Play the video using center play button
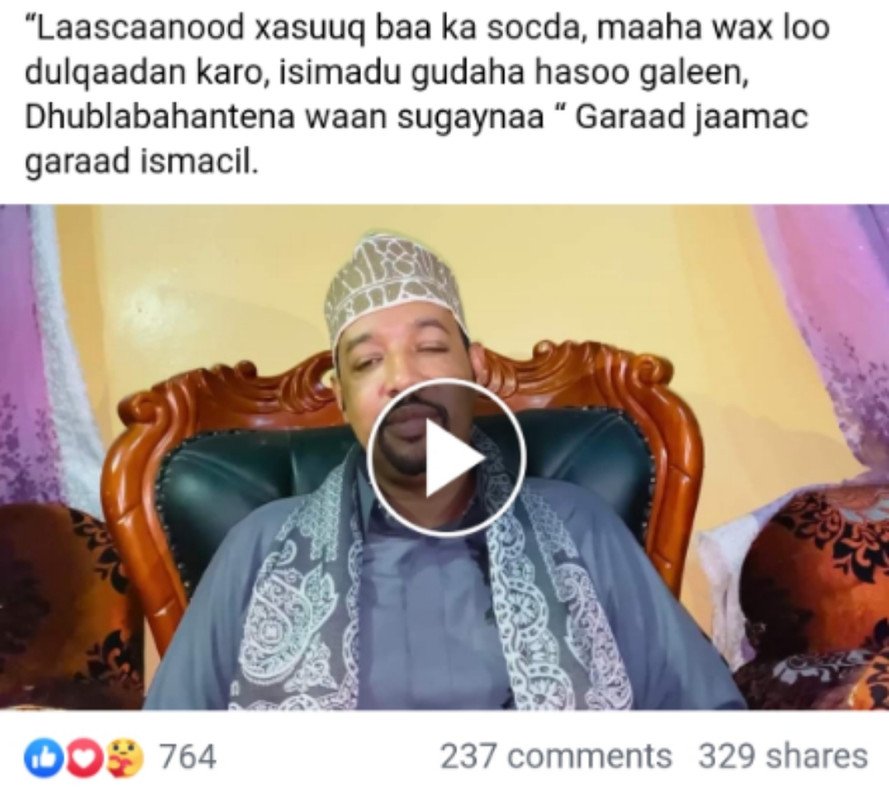Image resolution: width=889 pixels, height=800 pixels. click(446, 457)
